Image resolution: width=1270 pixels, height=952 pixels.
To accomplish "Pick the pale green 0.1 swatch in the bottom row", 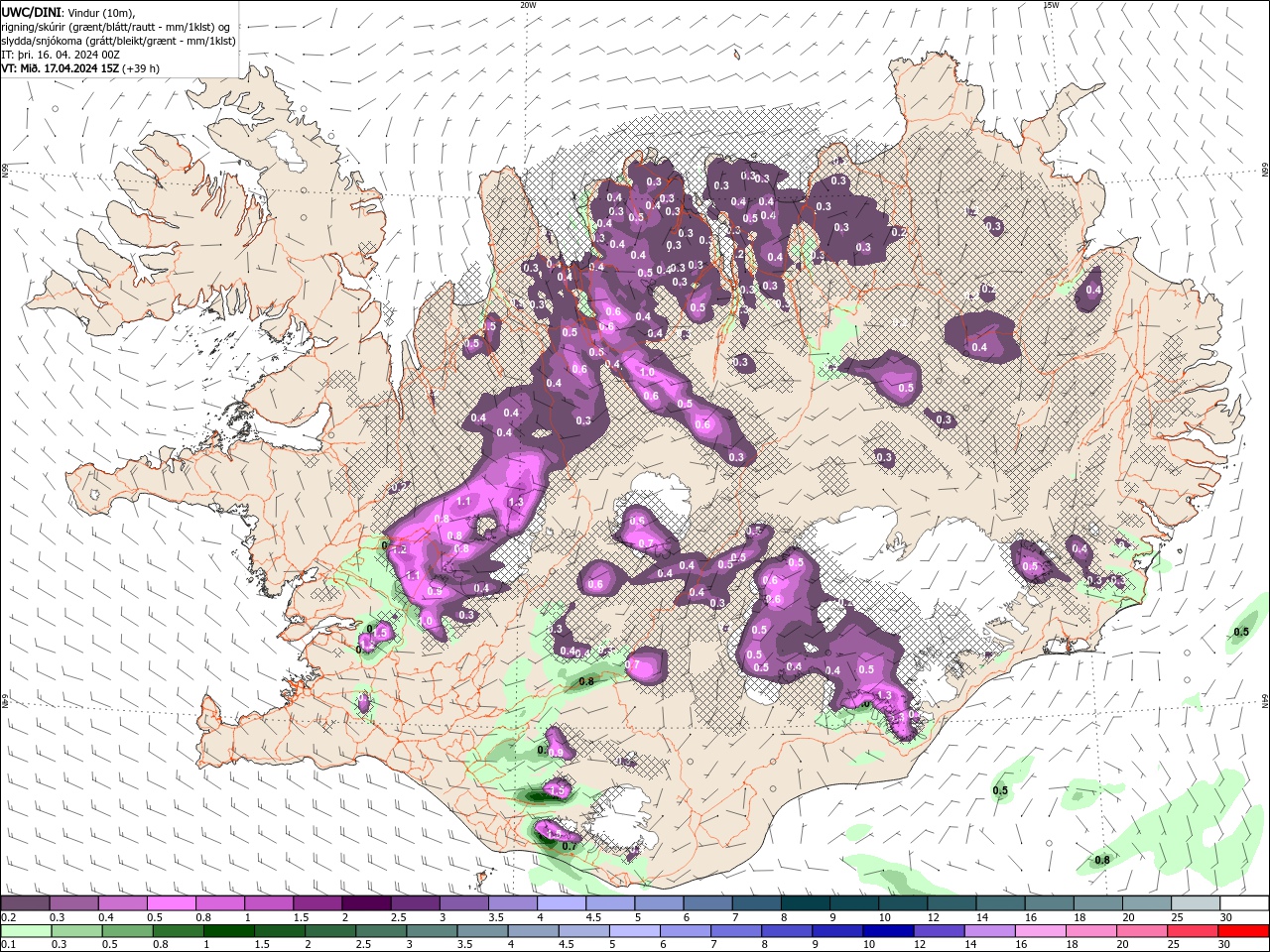I will [26, 931].
